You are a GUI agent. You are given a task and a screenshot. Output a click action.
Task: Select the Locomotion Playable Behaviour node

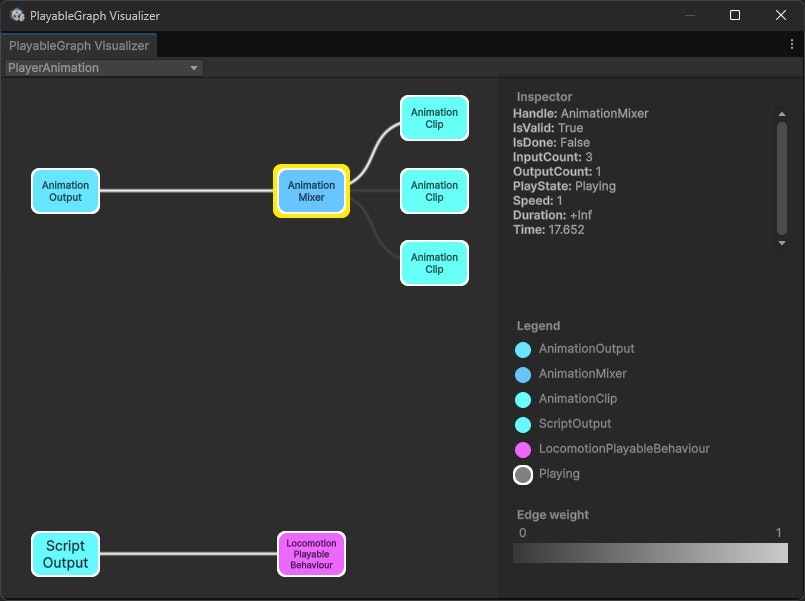(x=311, y=553)
